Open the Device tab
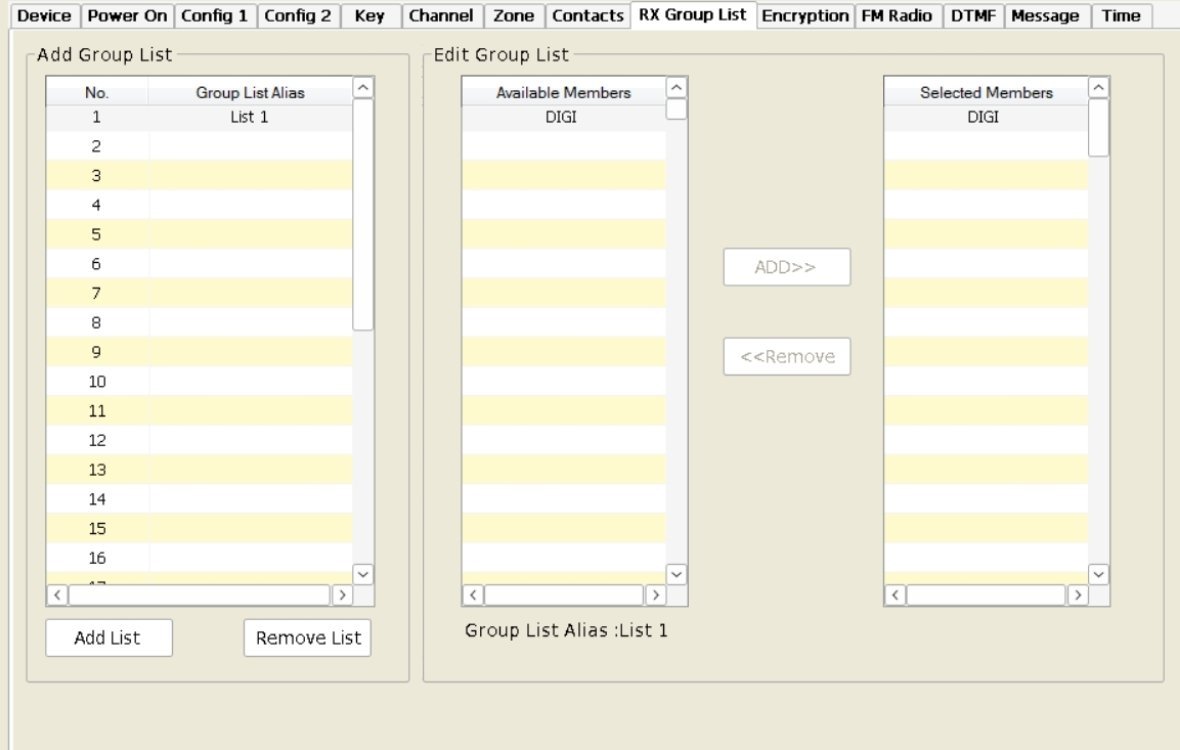Screen dimensions: 1180x750 44,16
